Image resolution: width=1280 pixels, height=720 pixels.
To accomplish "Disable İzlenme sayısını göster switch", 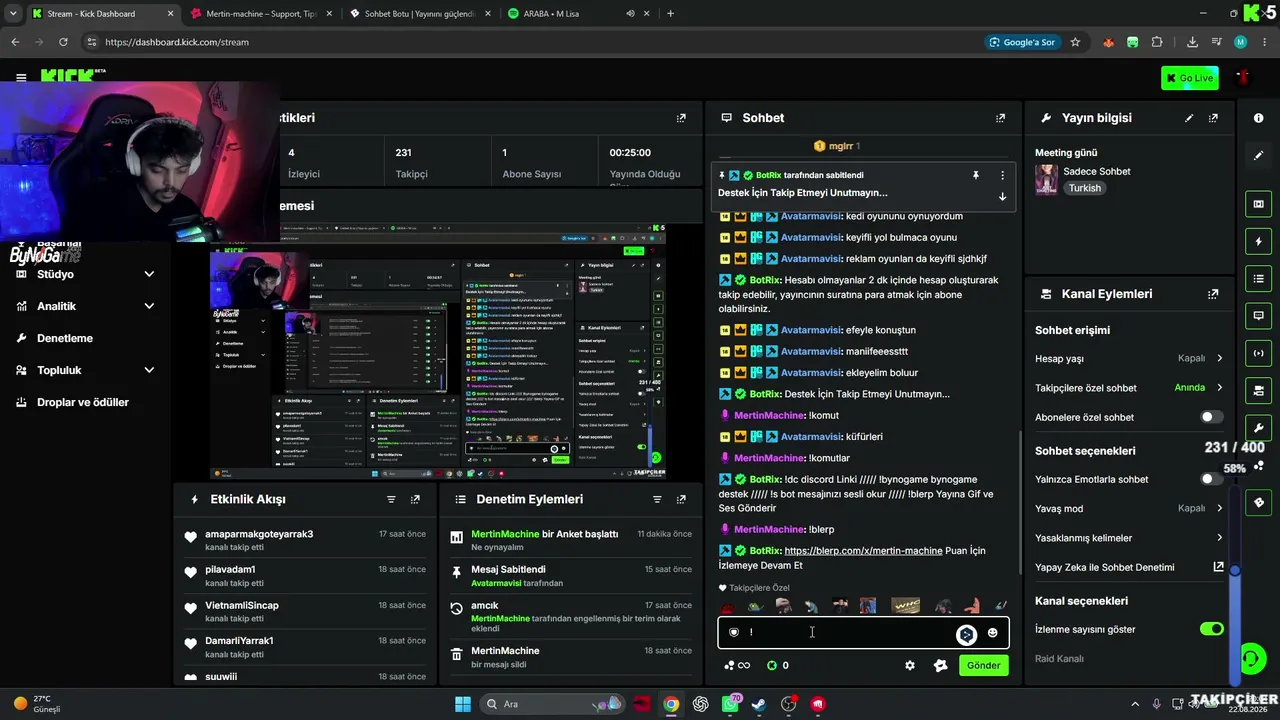I will (x=1211, y=629).
